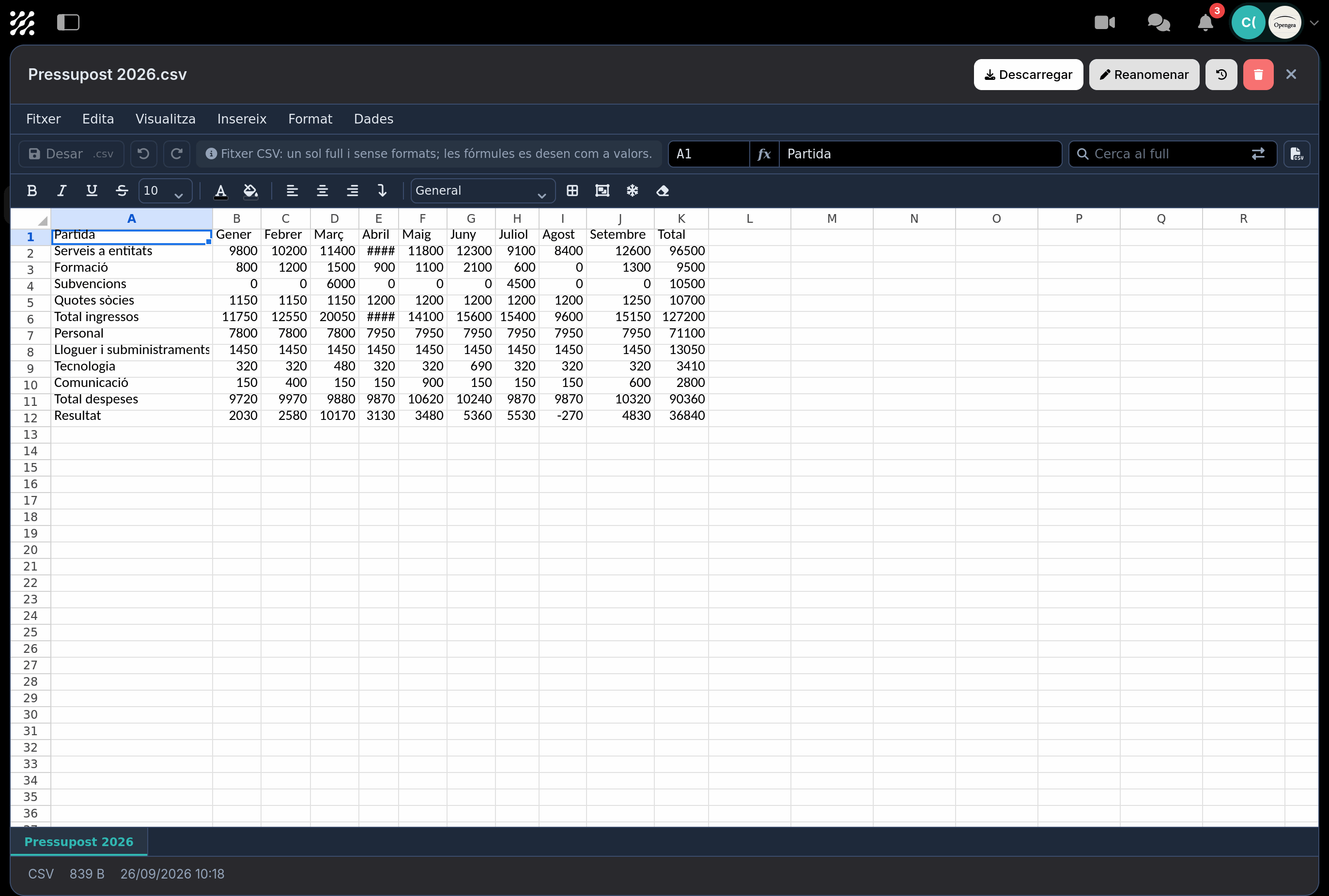
Task: Open the fill color bucket
Action: tap(250, 191)
